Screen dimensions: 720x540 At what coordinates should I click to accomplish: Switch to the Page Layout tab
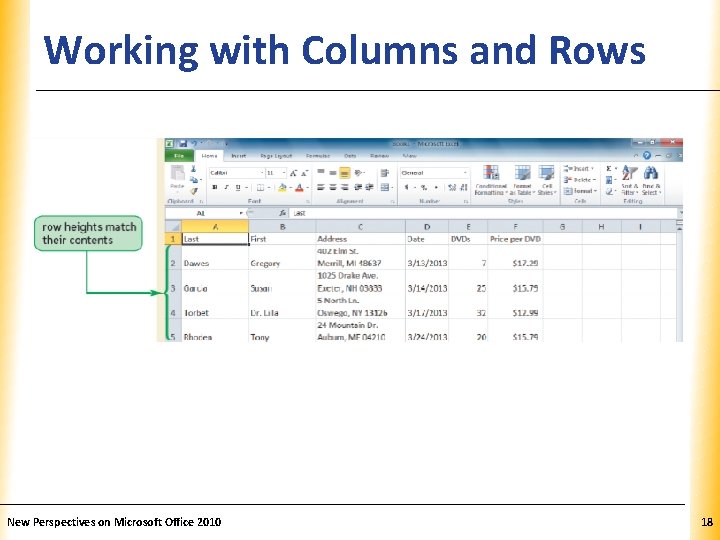(x=276, y=156)
